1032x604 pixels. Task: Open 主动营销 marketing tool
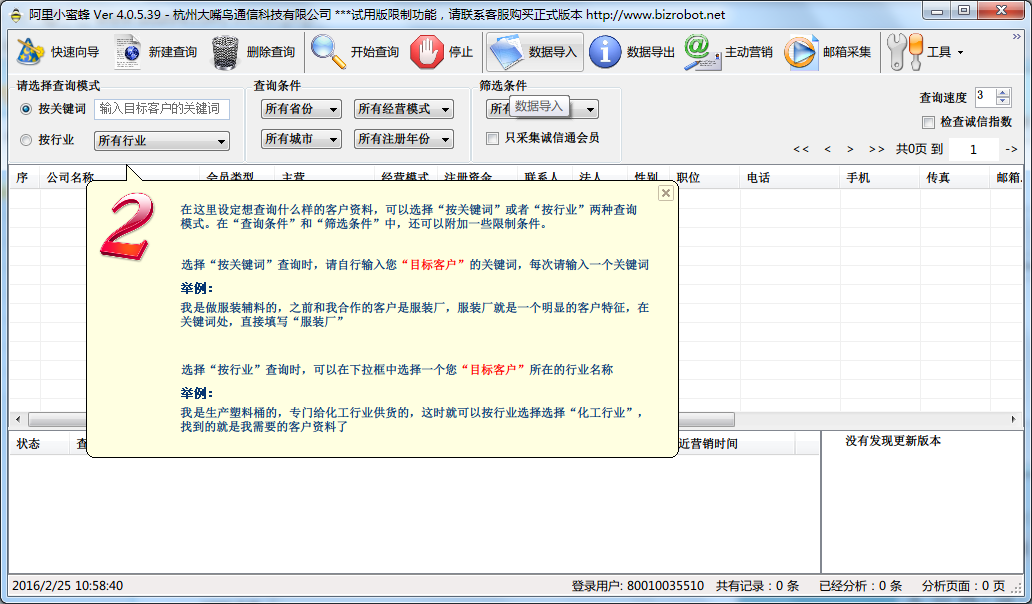(x=728, y=52)
